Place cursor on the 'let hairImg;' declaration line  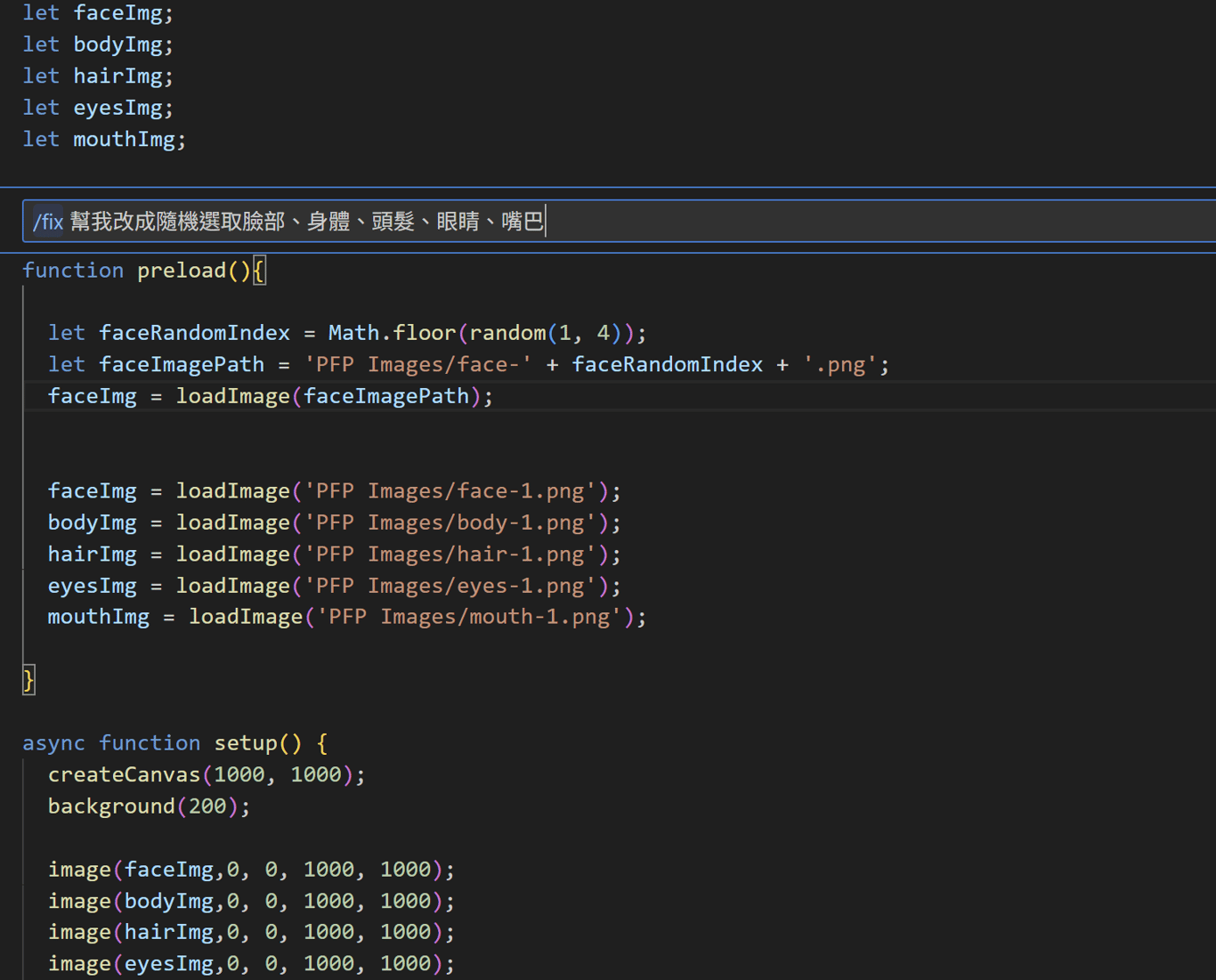click(x=98, y=77)
